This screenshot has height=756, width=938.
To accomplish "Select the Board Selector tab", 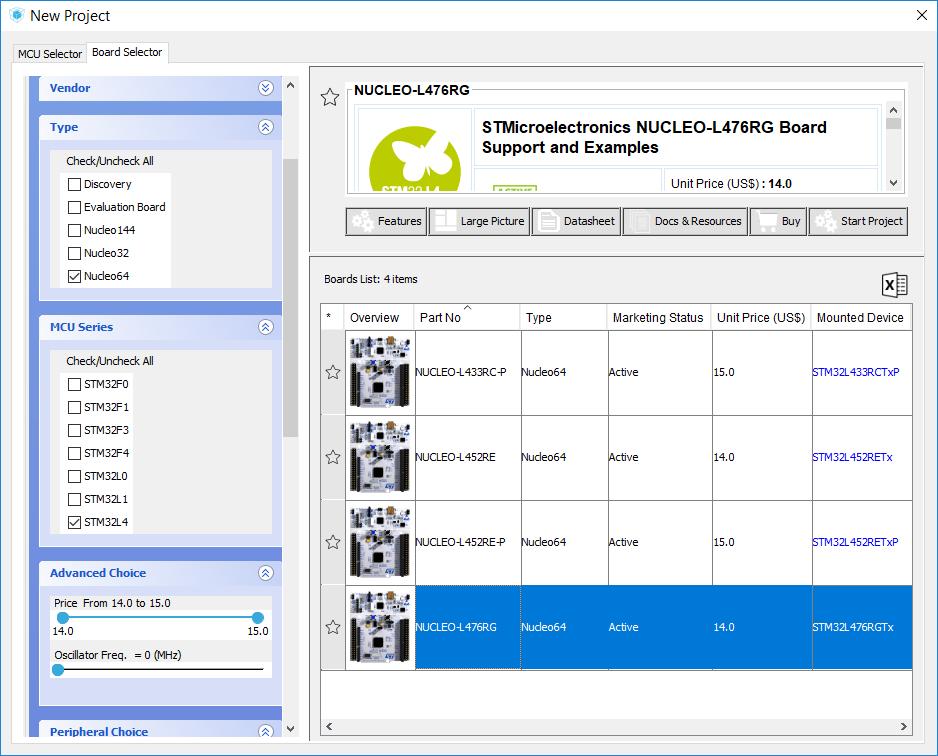I will 127,52.
